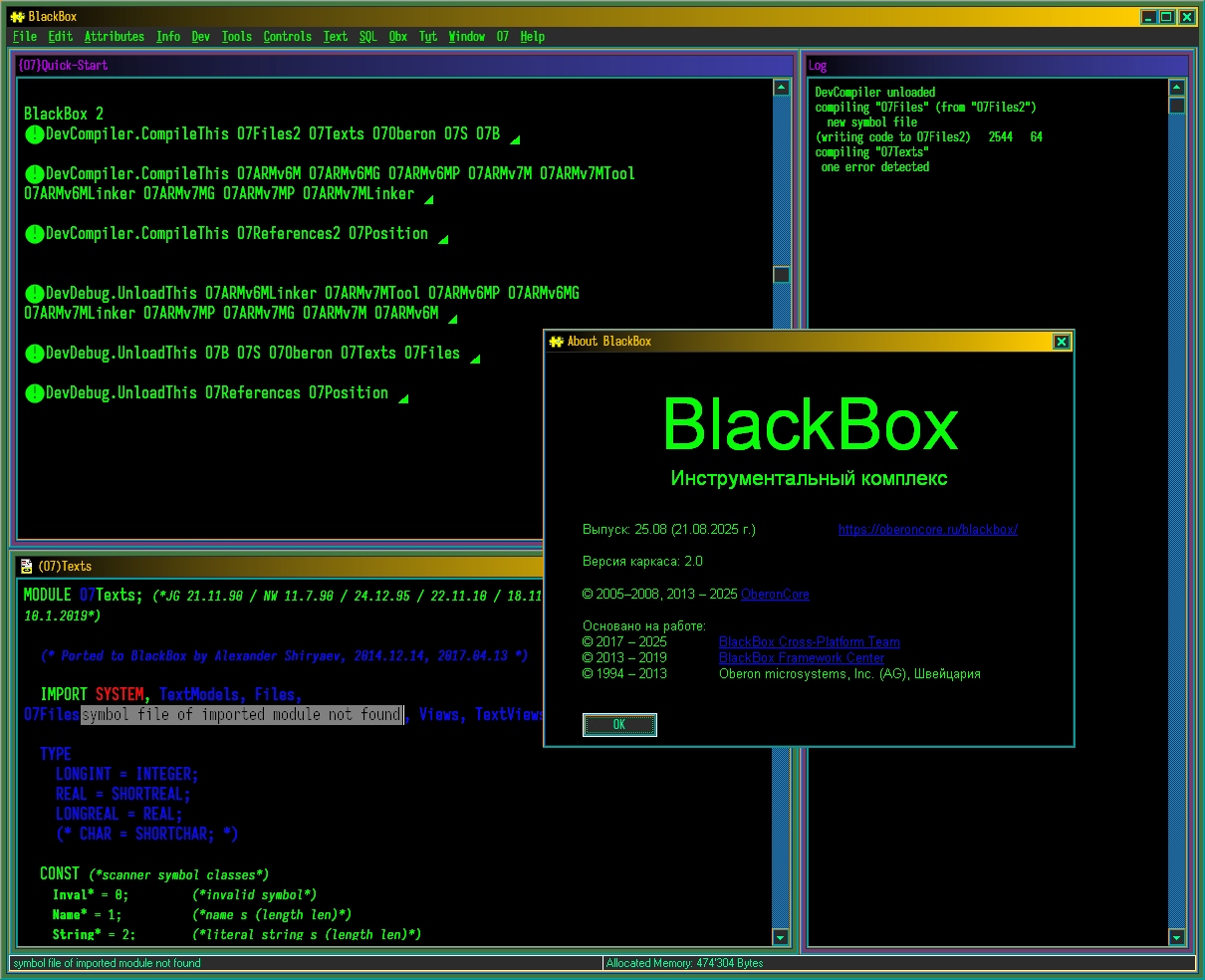Click the Log panel scroll-up arrow
The width and height of the screenshot is (1205, 980).
[x=1177, y=88]
